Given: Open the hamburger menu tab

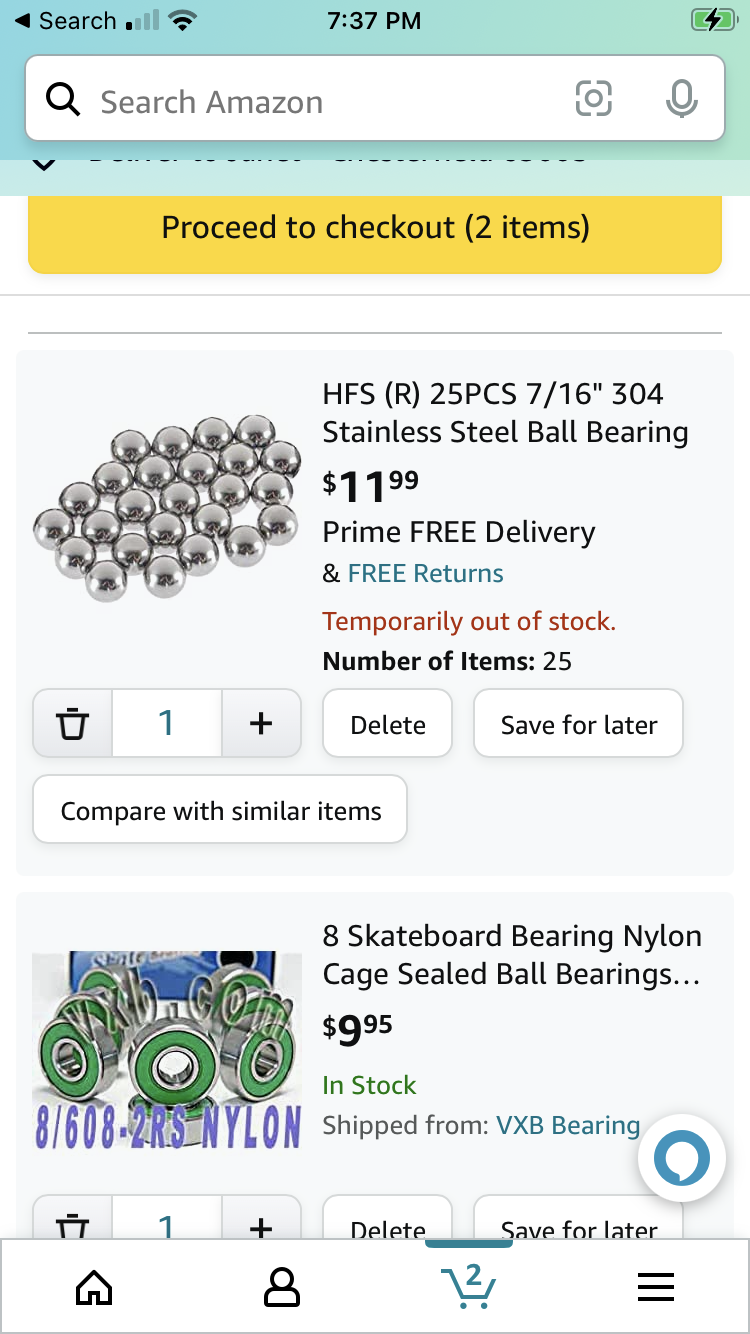Looking at the screenshot, I should 656,1286.
